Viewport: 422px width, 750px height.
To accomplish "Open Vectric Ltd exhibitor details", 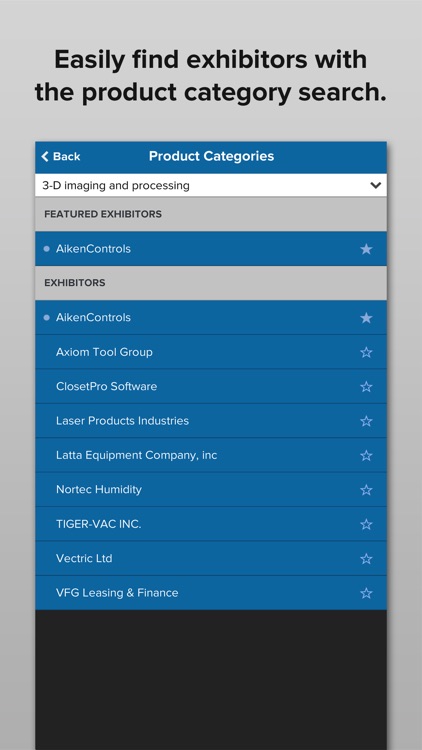I will (211, 559).
